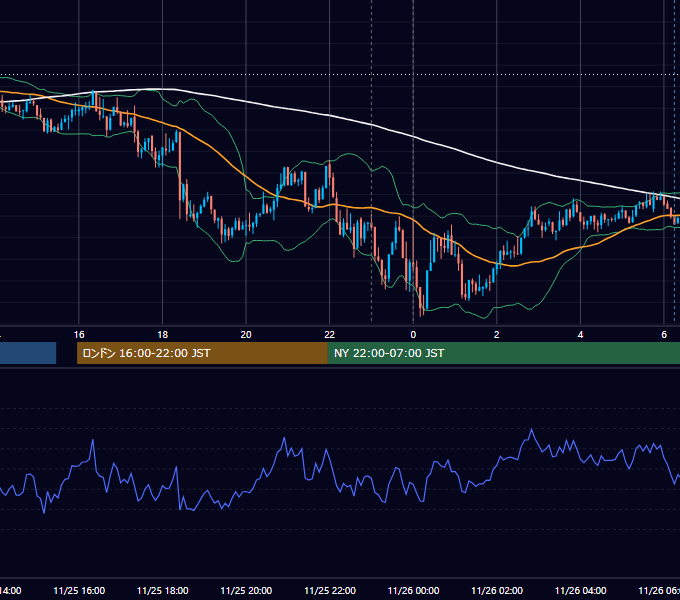Click hour label 18 on upper chart axis
The height and width of the screenshot is (600, 680).
coord(163,335)
